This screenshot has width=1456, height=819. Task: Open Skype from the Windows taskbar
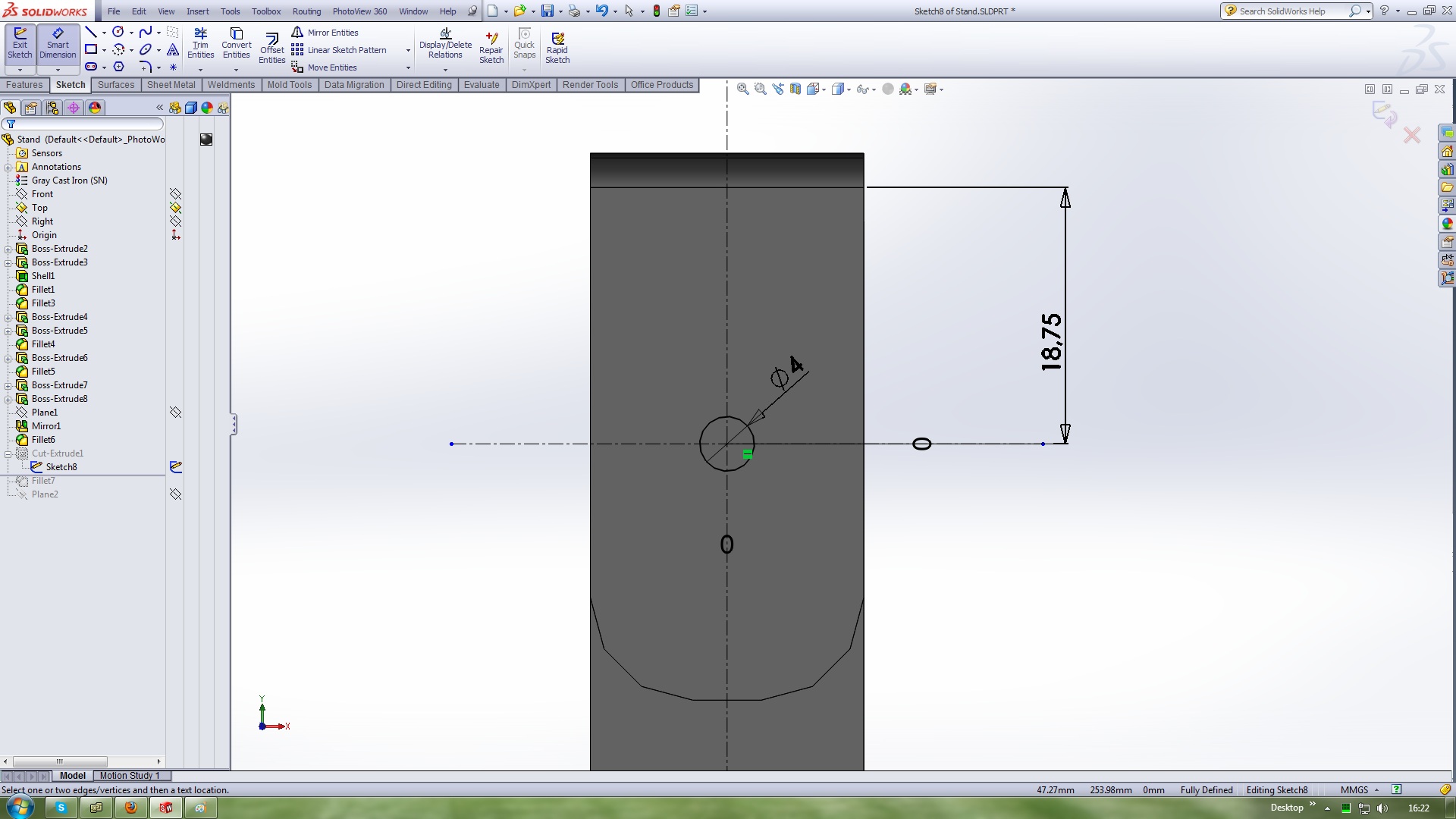(x=61, y=808)
